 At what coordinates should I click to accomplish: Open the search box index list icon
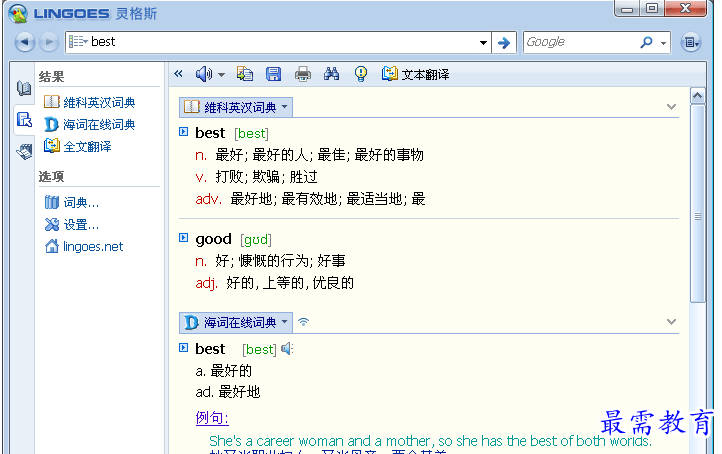coord(78,42)
